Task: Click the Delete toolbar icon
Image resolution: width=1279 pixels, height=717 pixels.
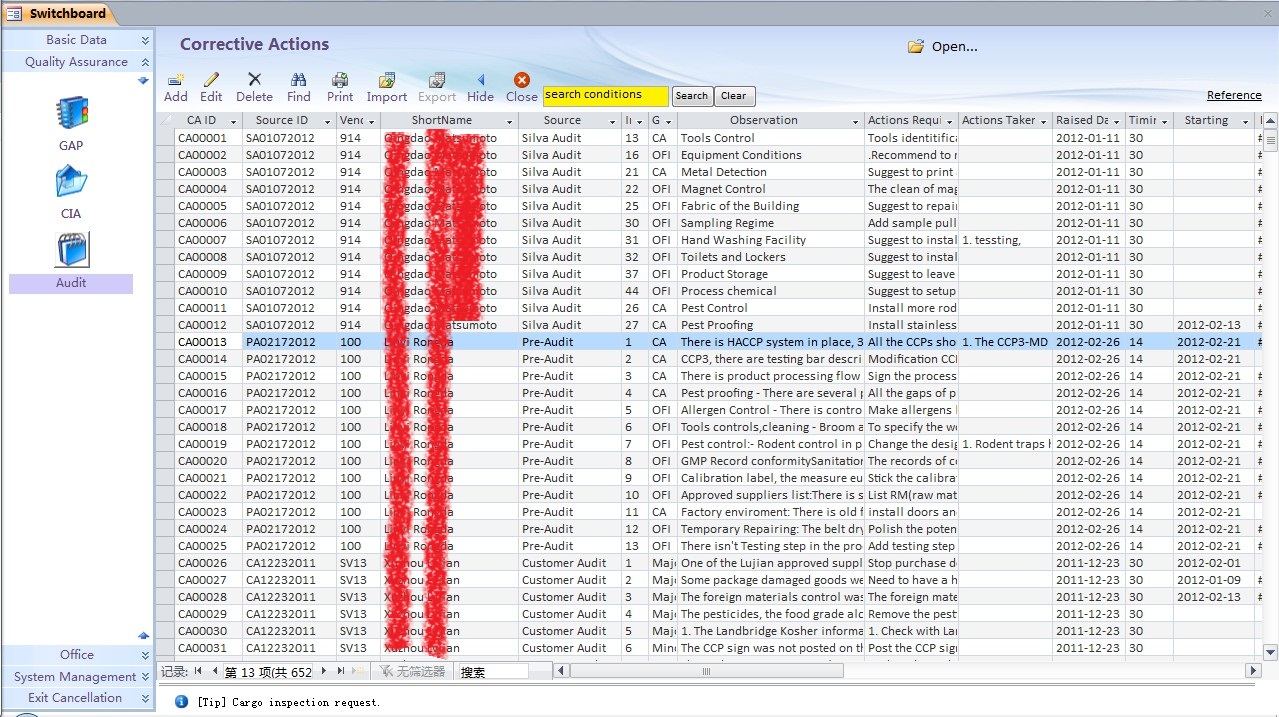Action: click(254, 80)
